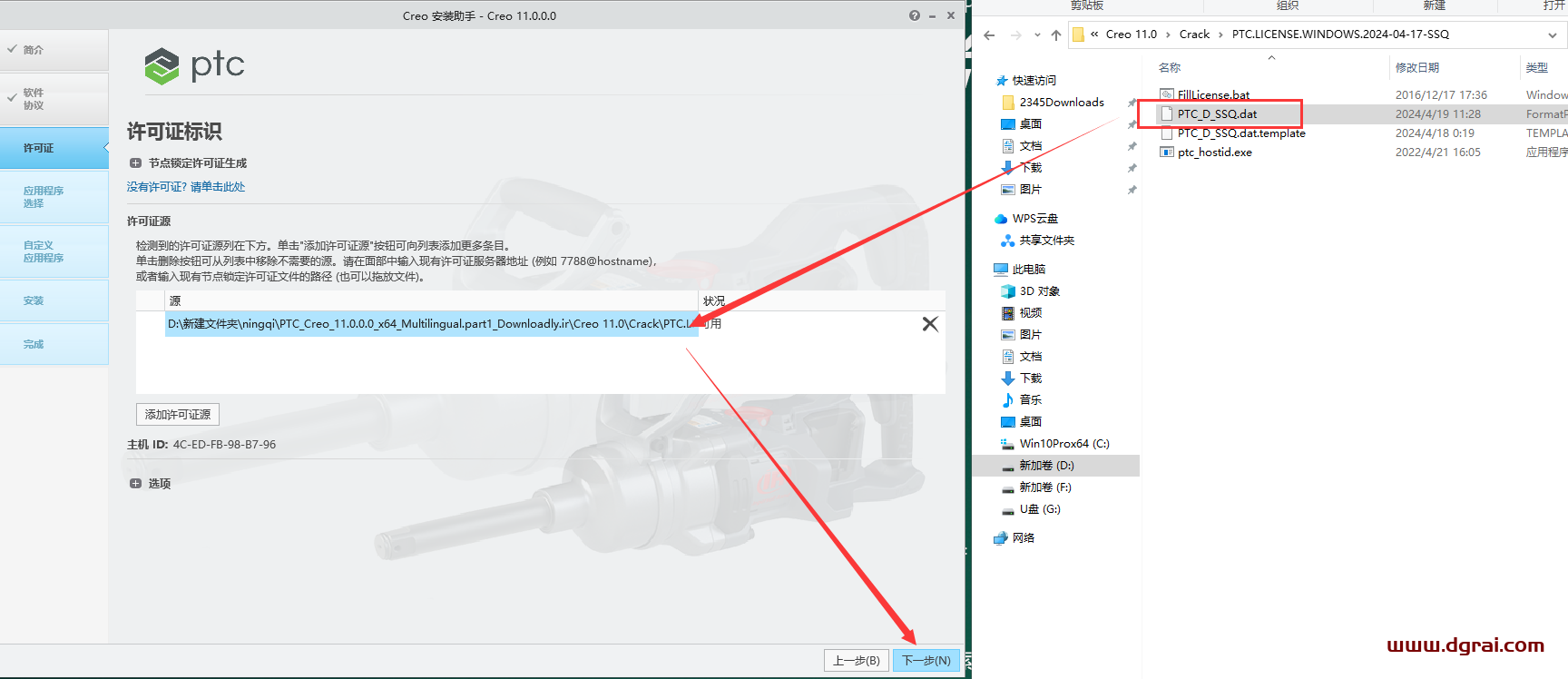Click the 没有许可证? 请单击此处 link
This screenshot has width=1568, height=679.
[186, 187]
